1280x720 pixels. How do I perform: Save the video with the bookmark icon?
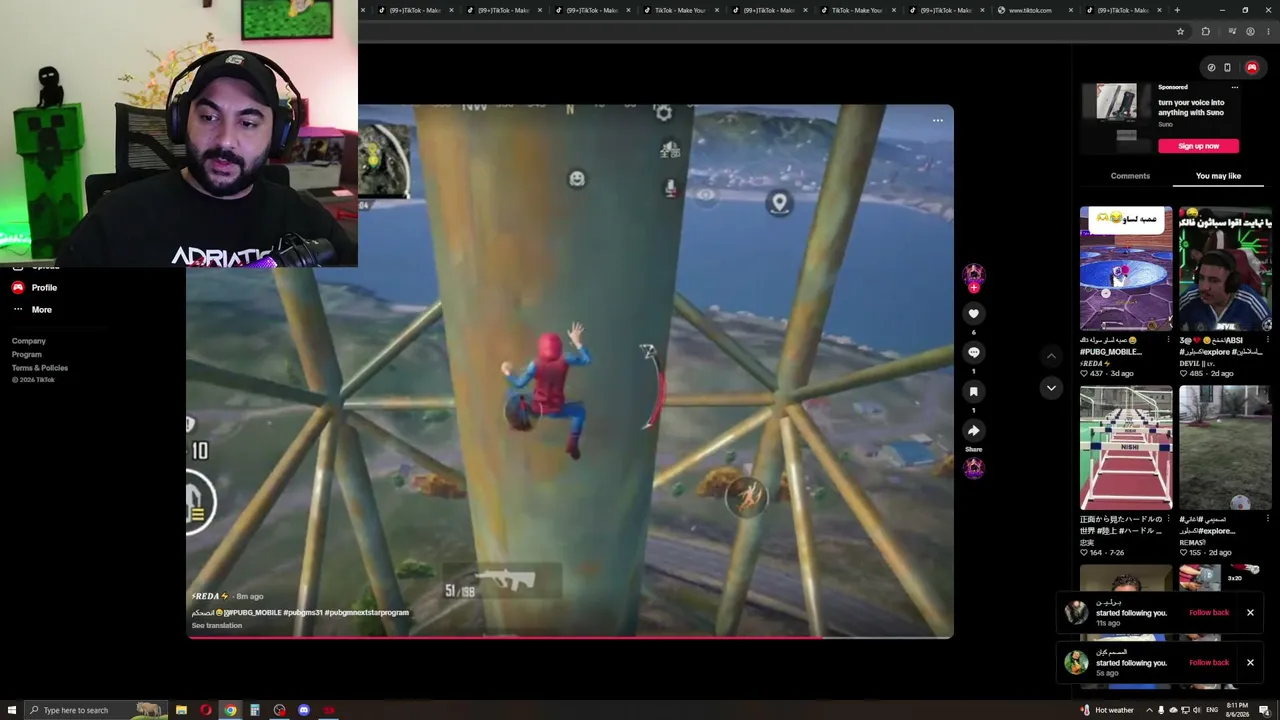(973, 392)
